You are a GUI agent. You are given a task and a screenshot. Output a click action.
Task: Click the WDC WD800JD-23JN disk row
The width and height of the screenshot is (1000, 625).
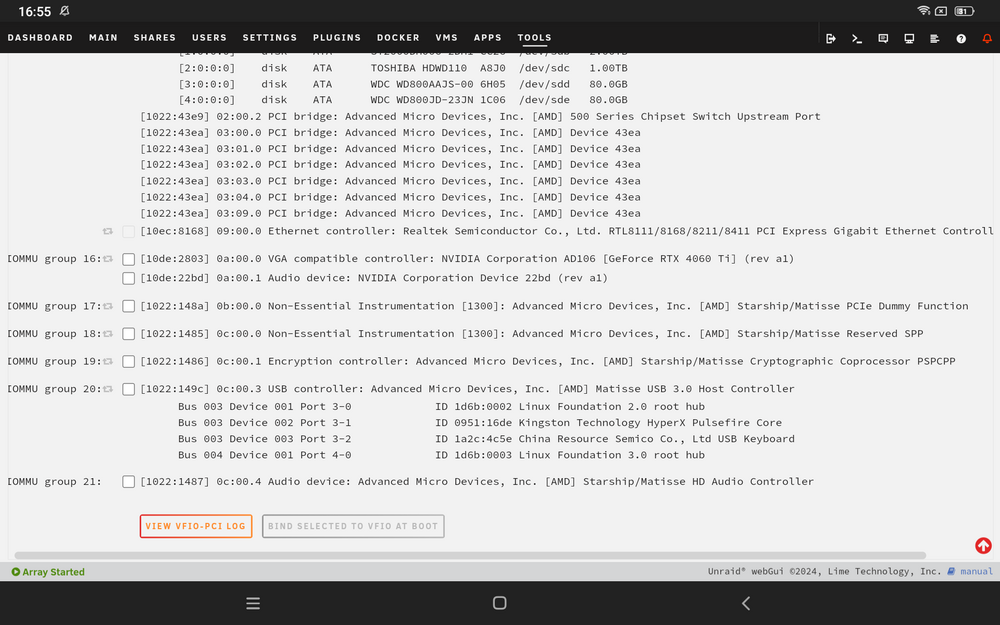click(403, 100)
